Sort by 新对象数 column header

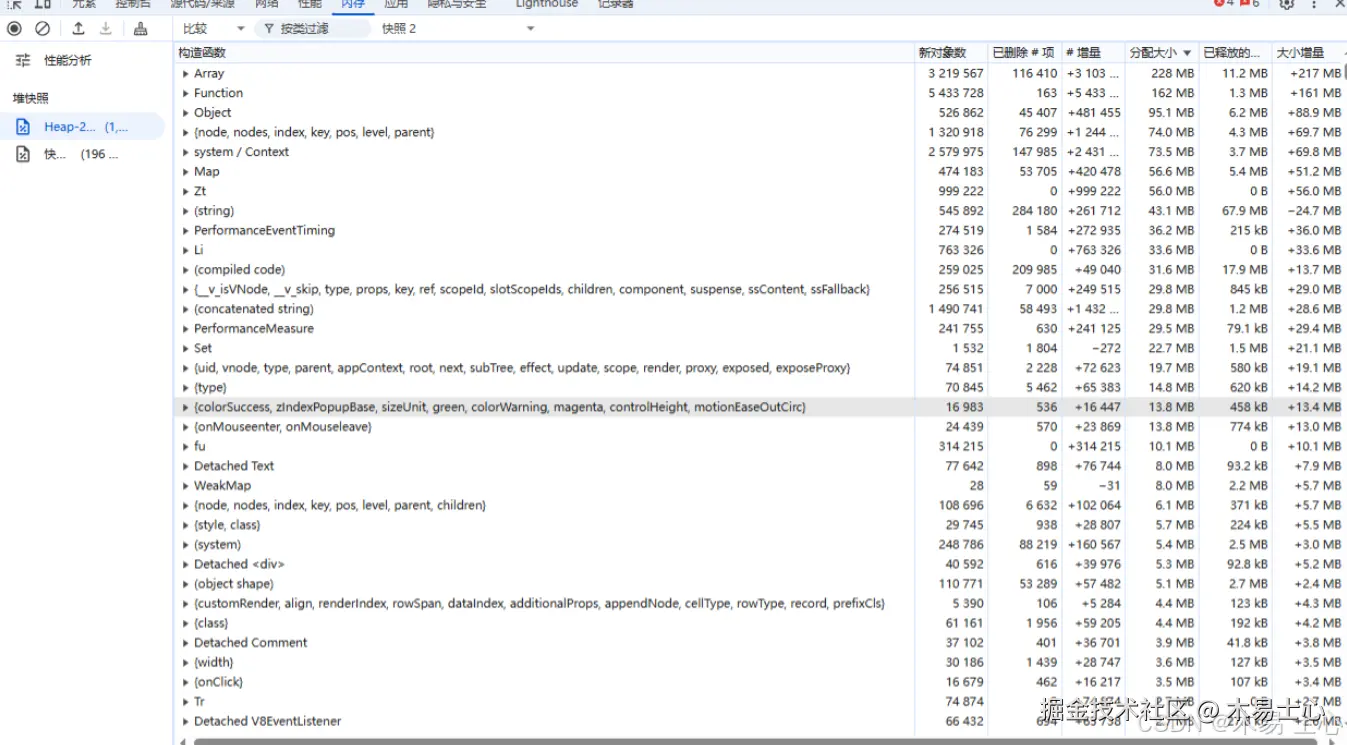950,53
